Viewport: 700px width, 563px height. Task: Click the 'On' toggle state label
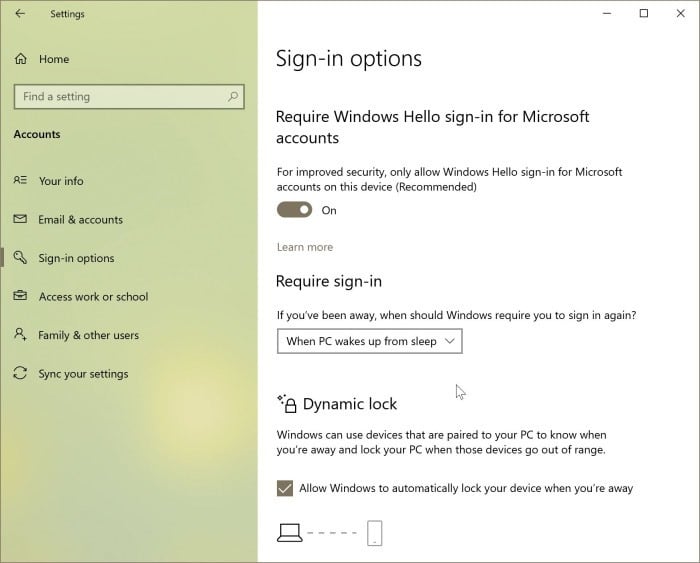(x=329, y=210)
